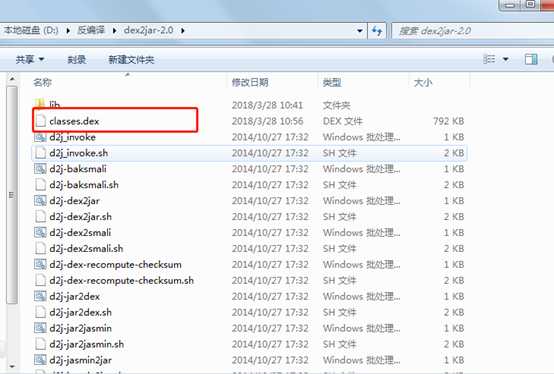Toggle the preview pane icon
The height and width of the screenshot is (374, 554).
click(x=531, y=59)
